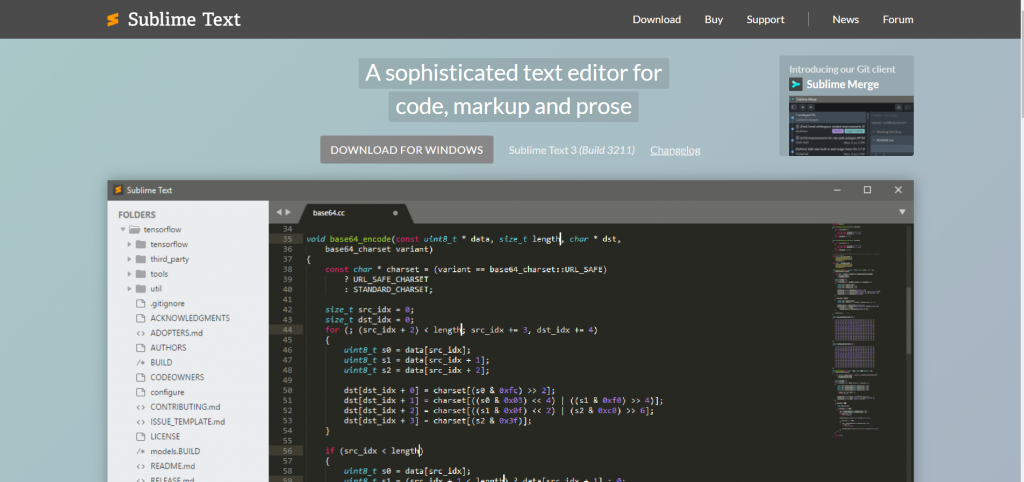Click the README.md markup icon
The image size is (1024, 482).
[x=140, y=466]
